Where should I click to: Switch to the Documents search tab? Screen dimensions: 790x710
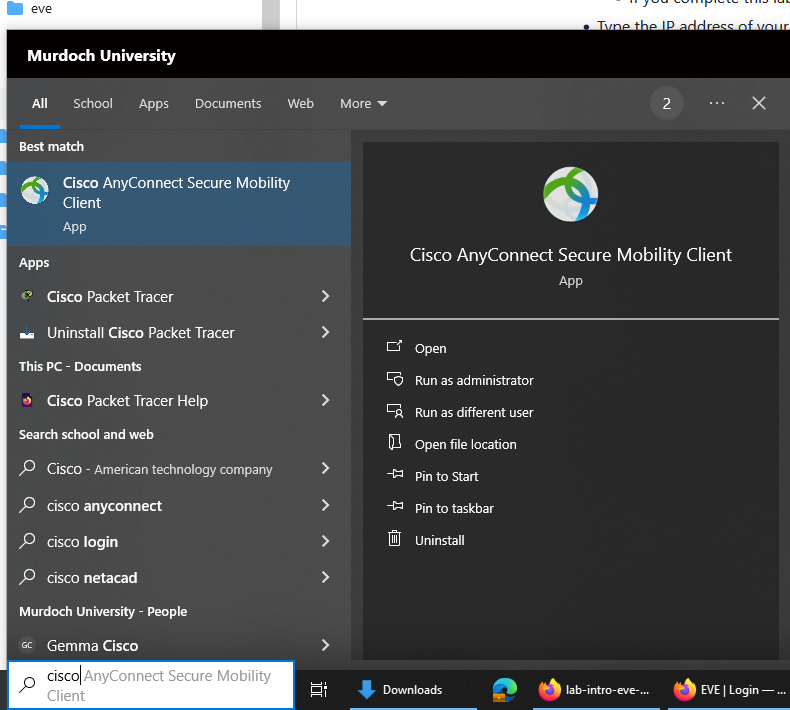click(228, 103)
